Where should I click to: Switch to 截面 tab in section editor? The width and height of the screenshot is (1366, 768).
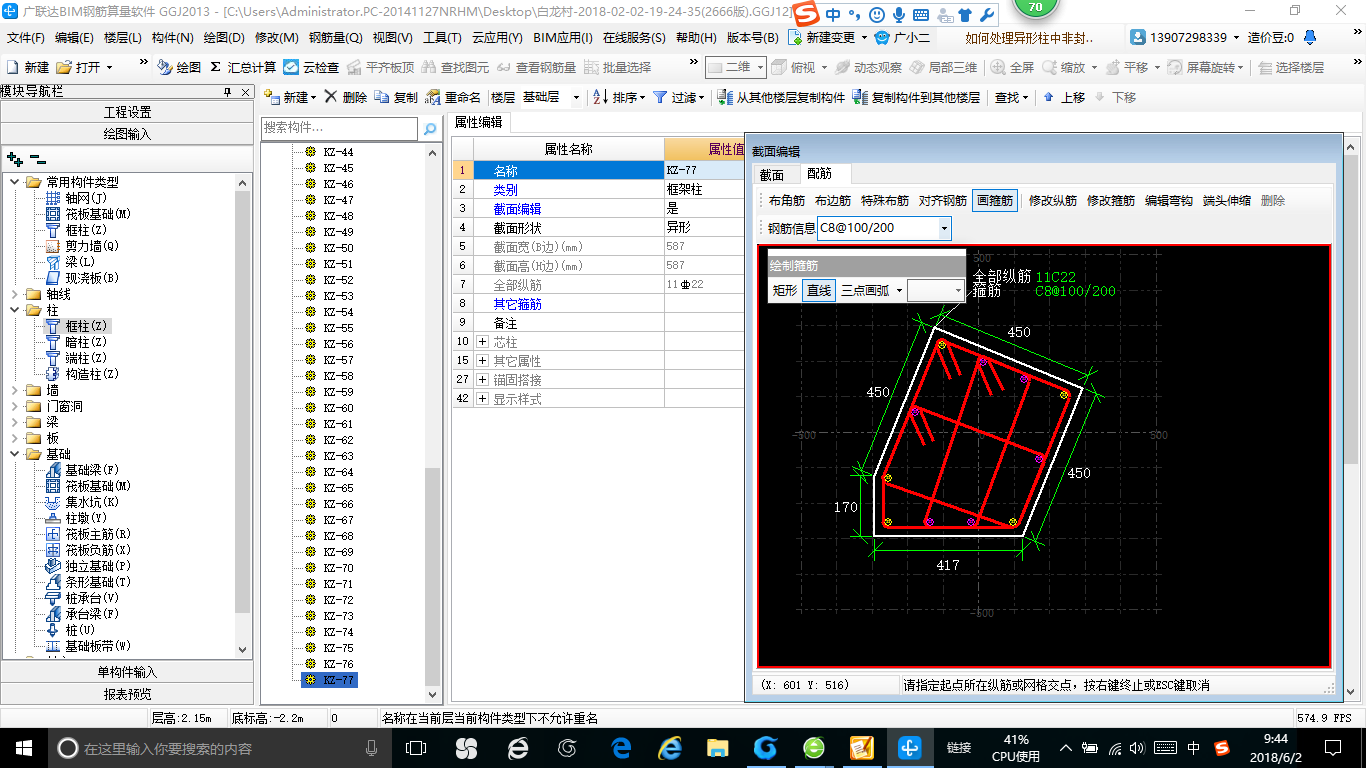(772, 174)
